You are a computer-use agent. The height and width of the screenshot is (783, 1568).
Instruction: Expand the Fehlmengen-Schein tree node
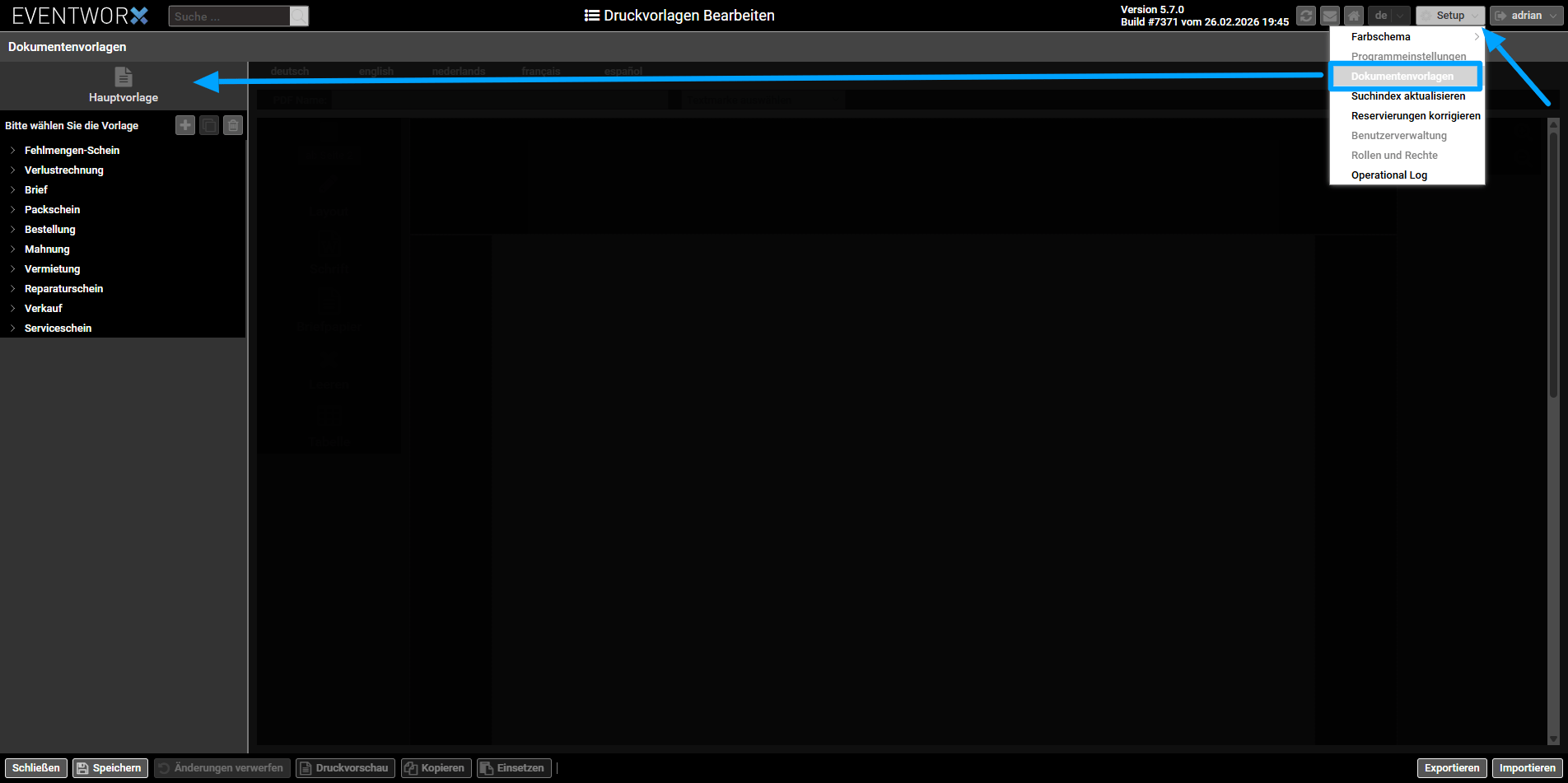pyautogui.click(x=13, y=151)
